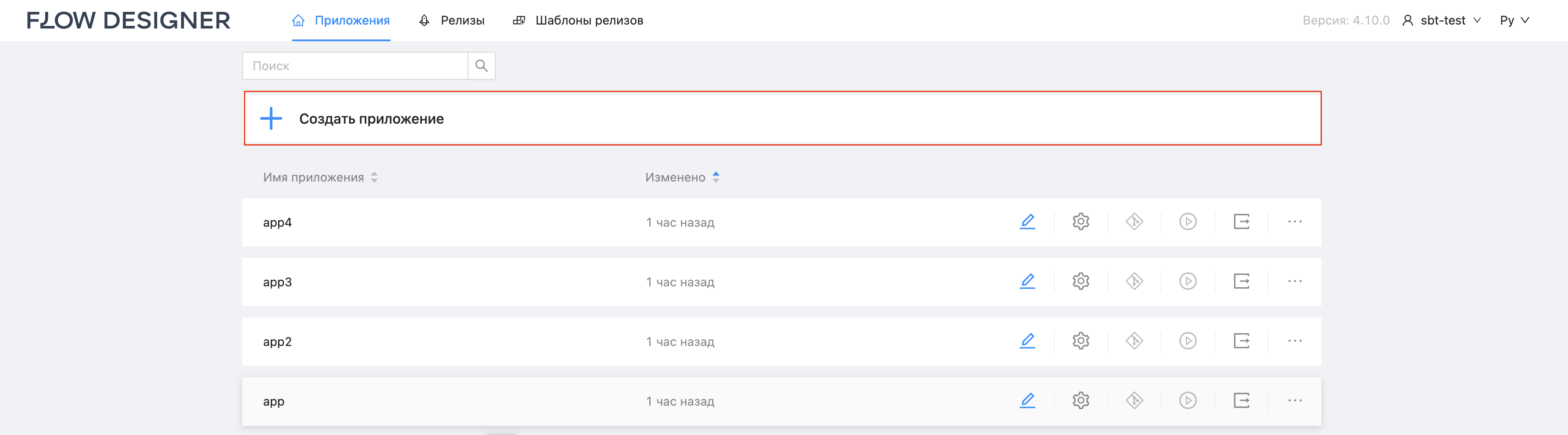Click export icon for app row
The image size is (1568, 435).
pos(1241,400)
